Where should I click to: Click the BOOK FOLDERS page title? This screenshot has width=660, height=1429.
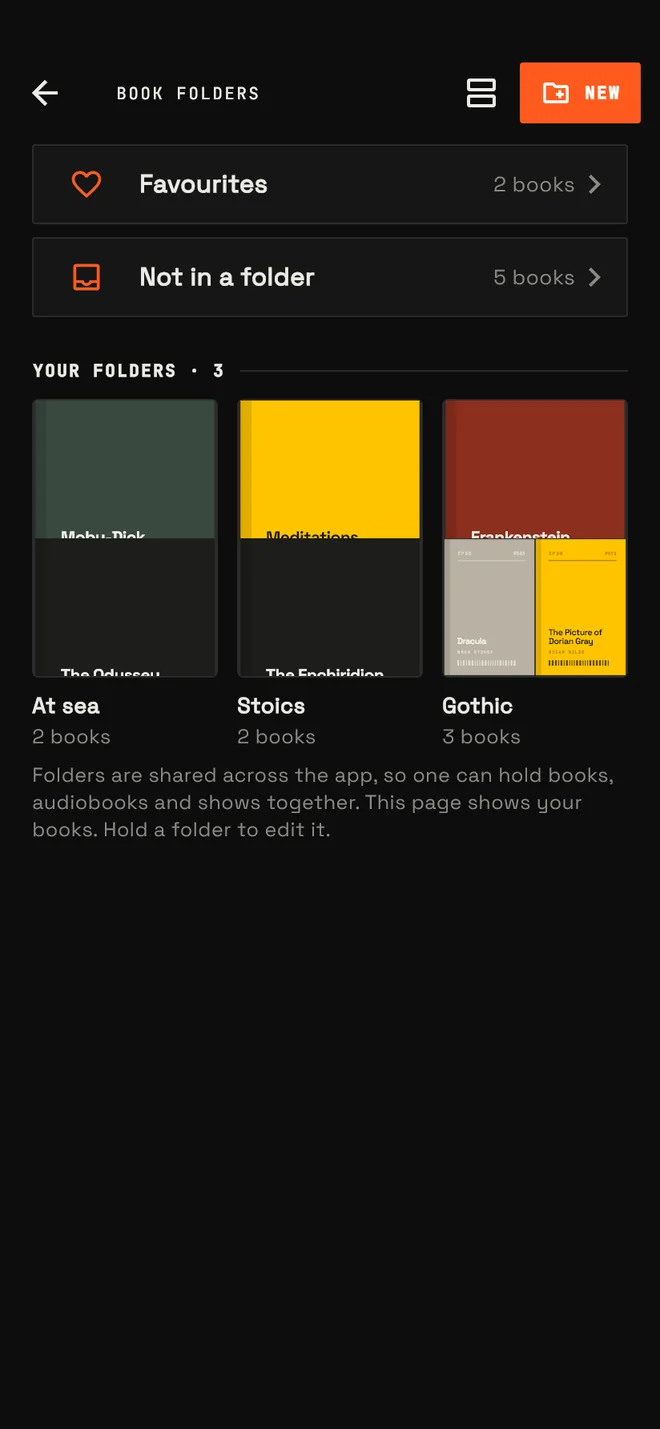[188, 93]
